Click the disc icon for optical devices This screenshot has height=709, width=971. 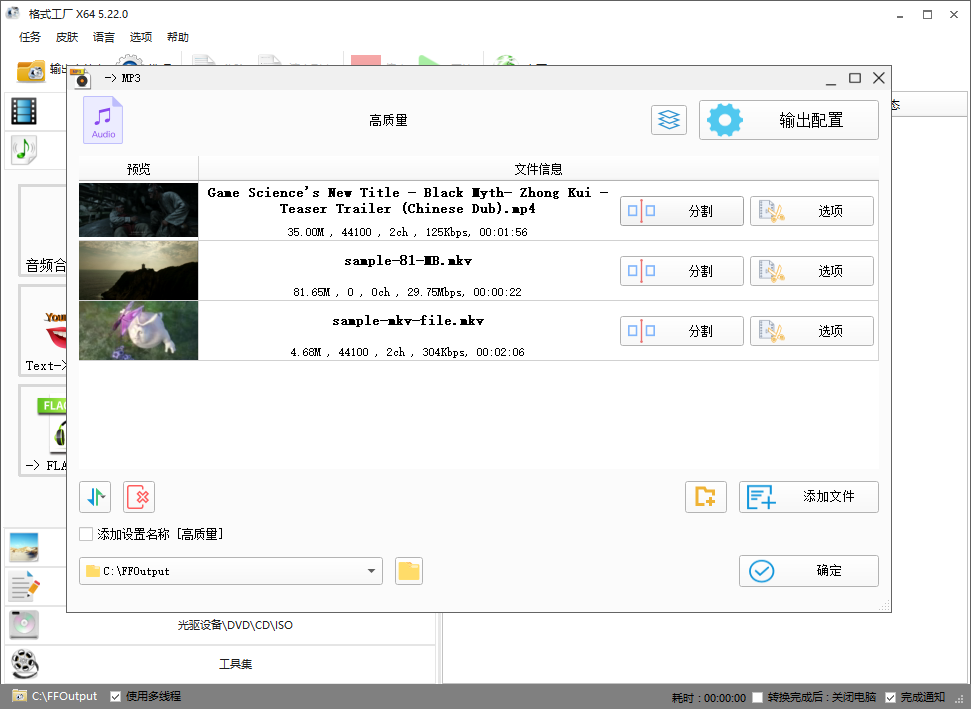(x=24, y=624)
